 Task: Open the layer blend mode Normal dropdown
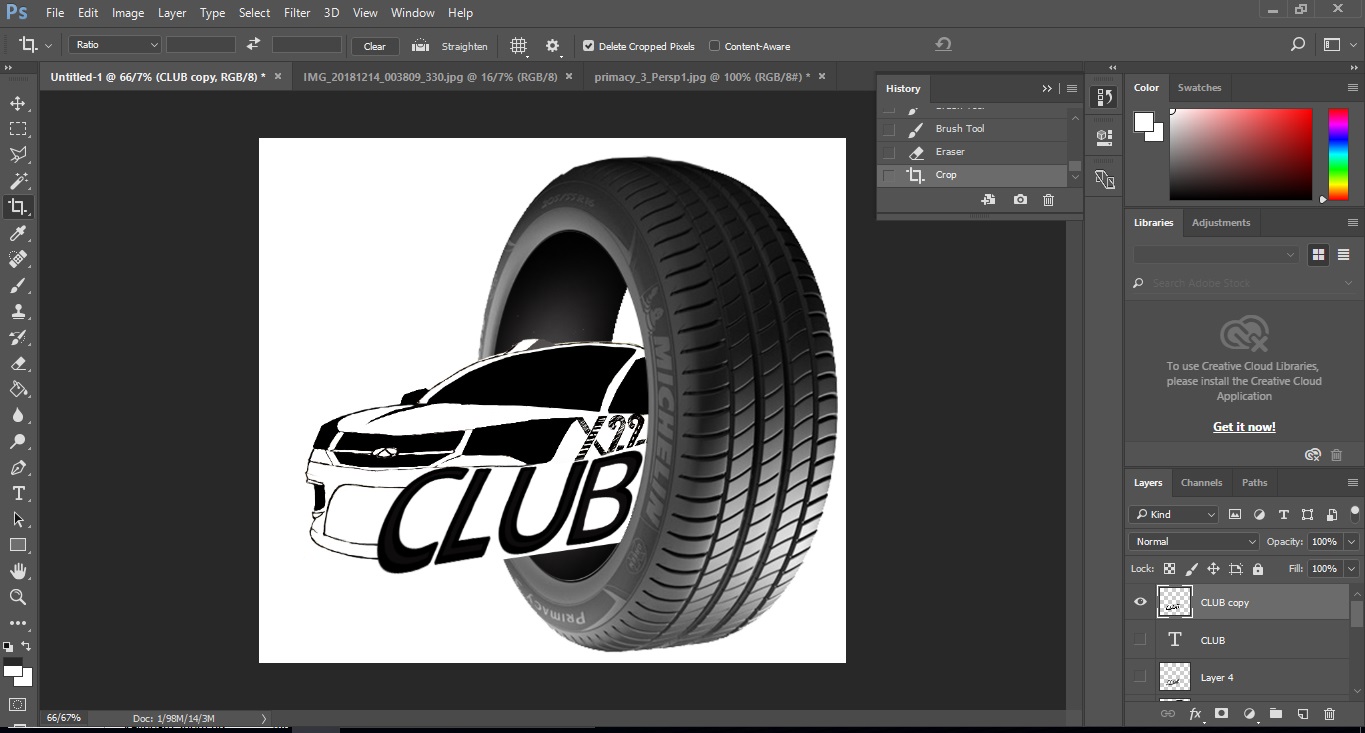pyautogui.click(x=1194, y=541)
